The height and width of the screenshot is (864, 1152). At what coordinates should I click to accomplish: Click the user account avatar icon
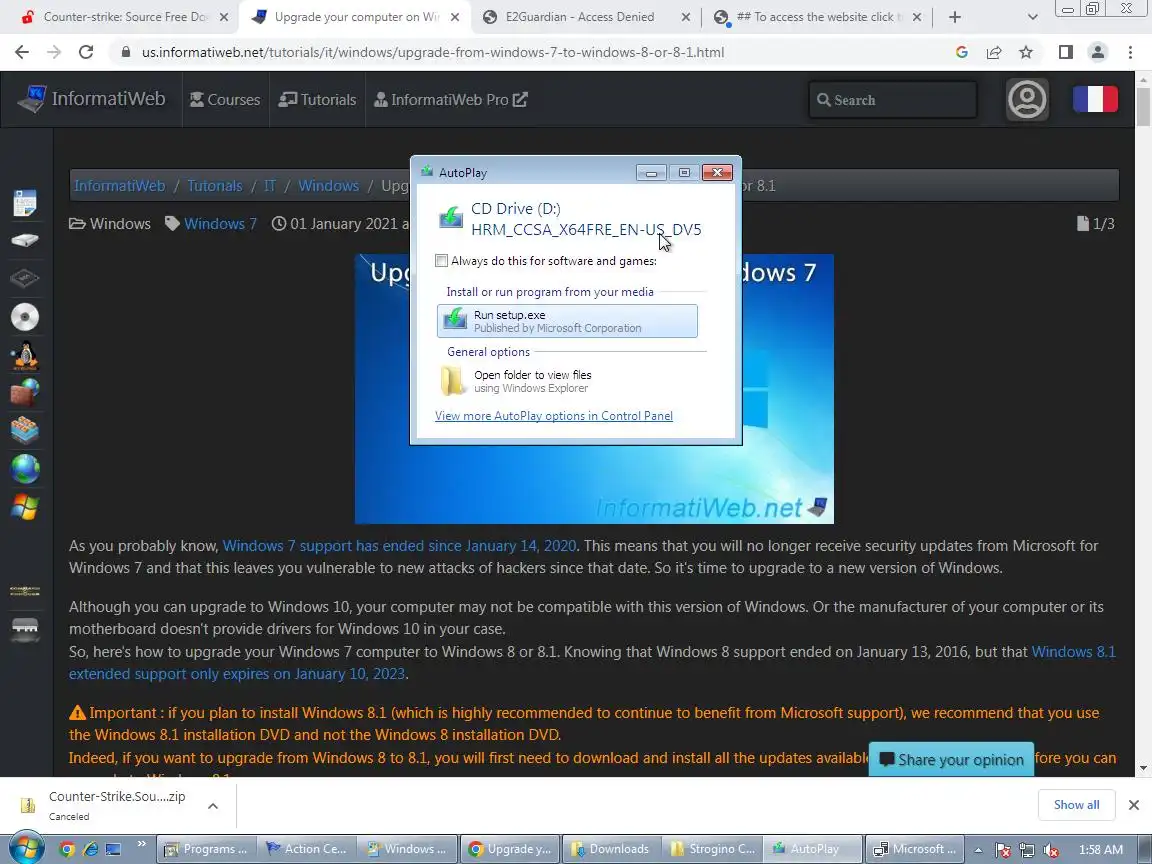(x=1026, y=99)
